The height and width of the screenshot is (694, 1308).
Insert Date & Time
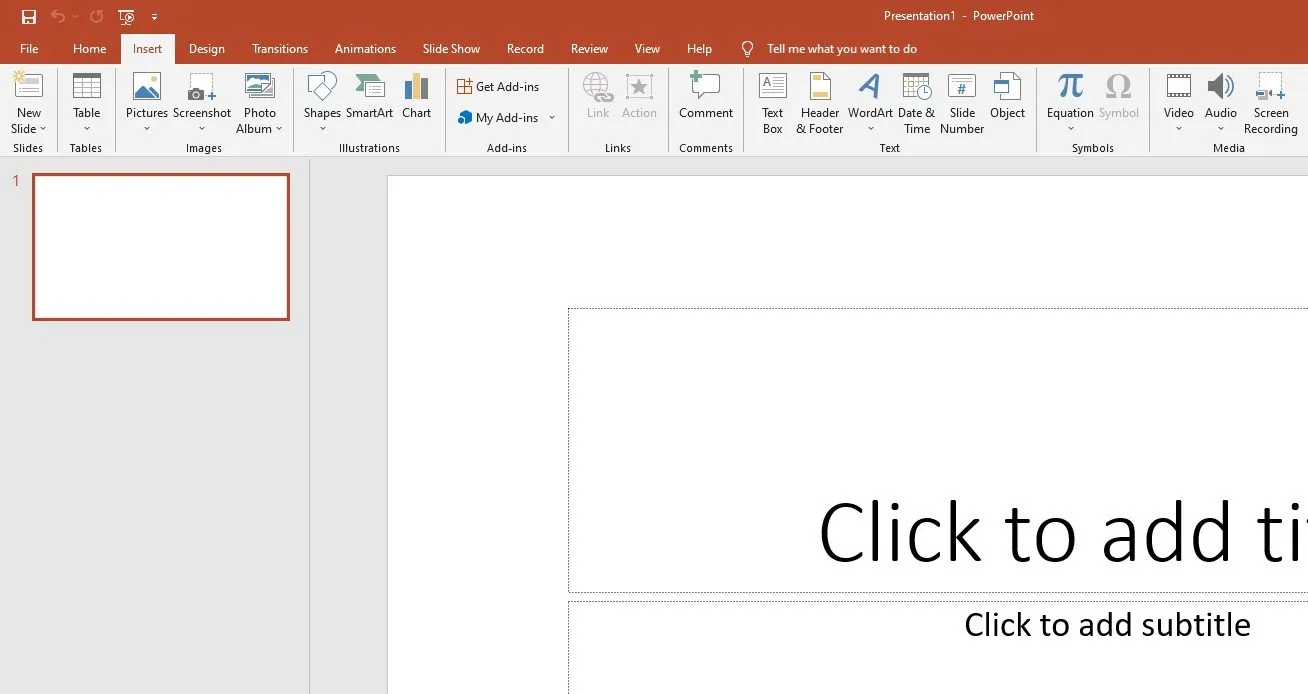pos(916,102)
